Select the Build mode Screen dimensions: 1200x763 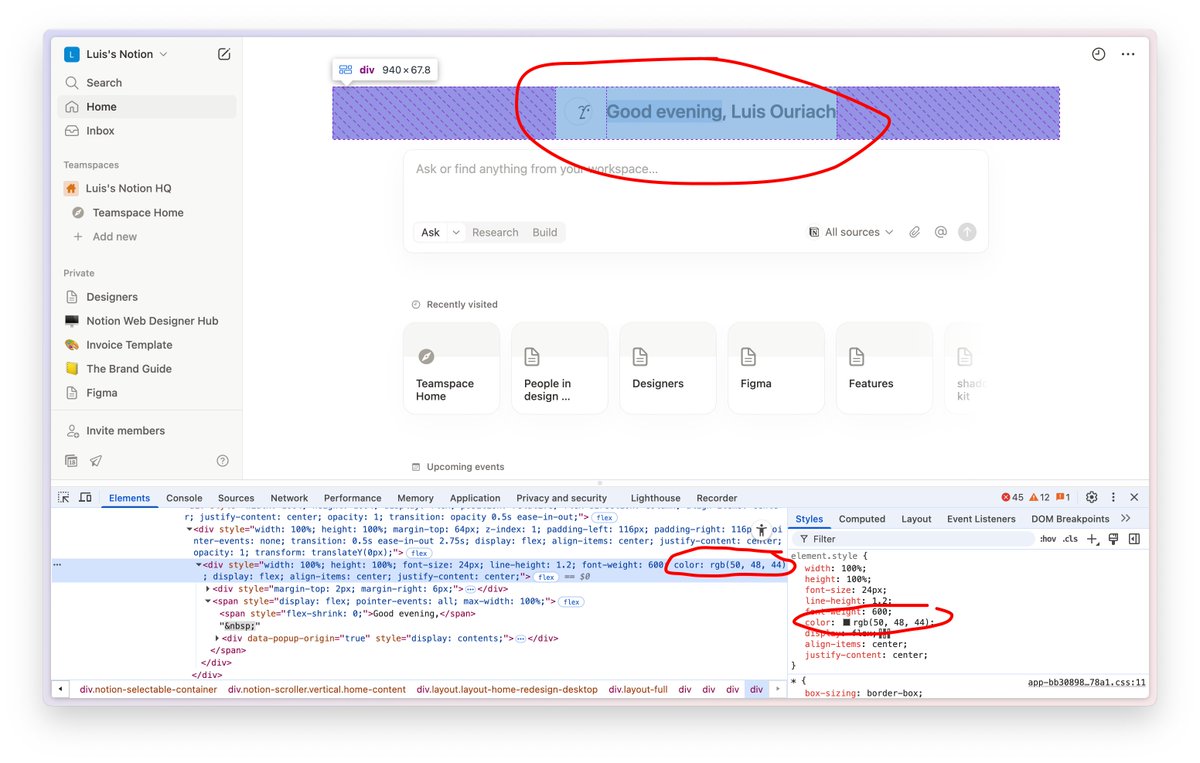point(545,233)
